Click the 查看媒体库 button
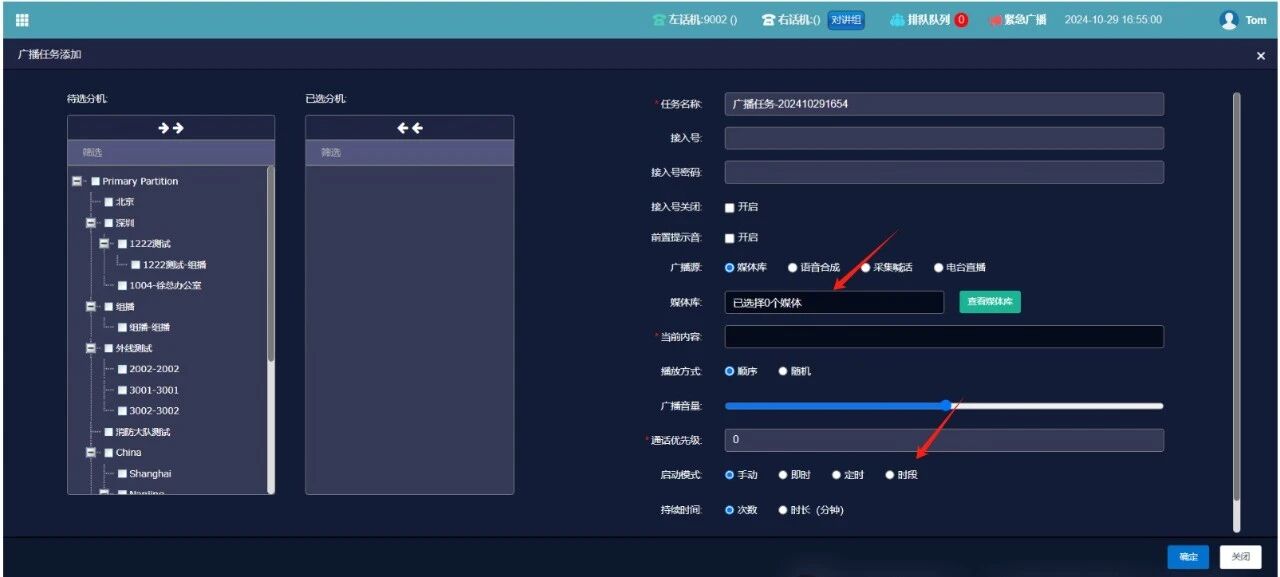This screenshot has height=577, width=1280. point(990,302)
